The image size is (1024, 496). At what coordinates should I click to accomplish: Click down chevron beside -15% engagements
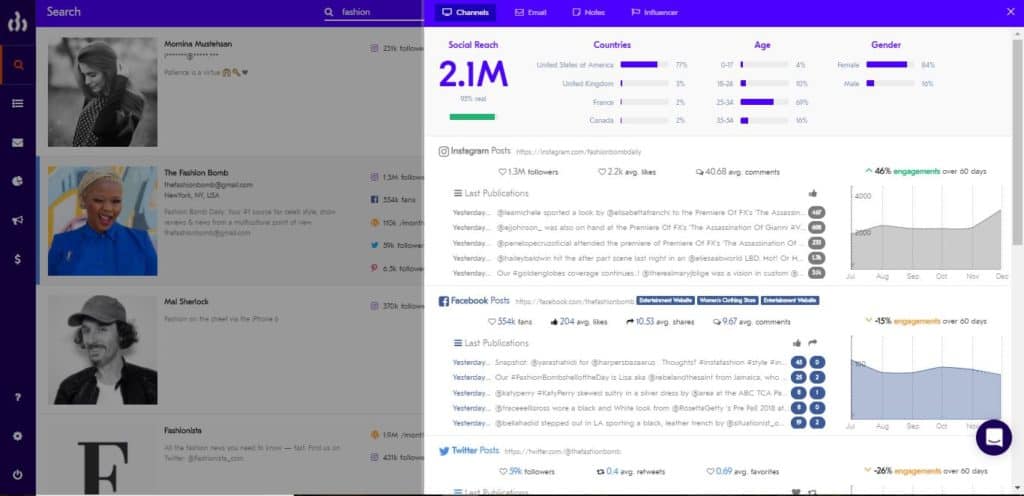pyautogui.click(x=869, y=321)
